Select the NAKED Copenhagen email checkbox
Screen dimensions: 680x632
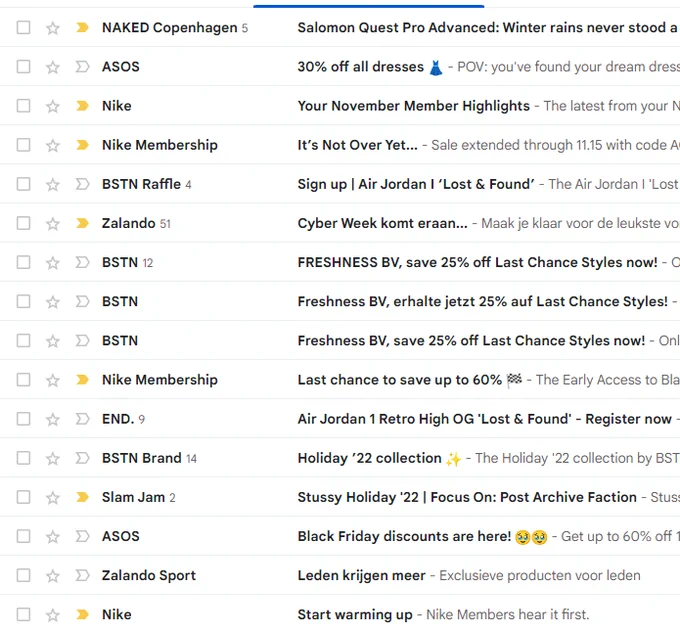click(23, 28)
